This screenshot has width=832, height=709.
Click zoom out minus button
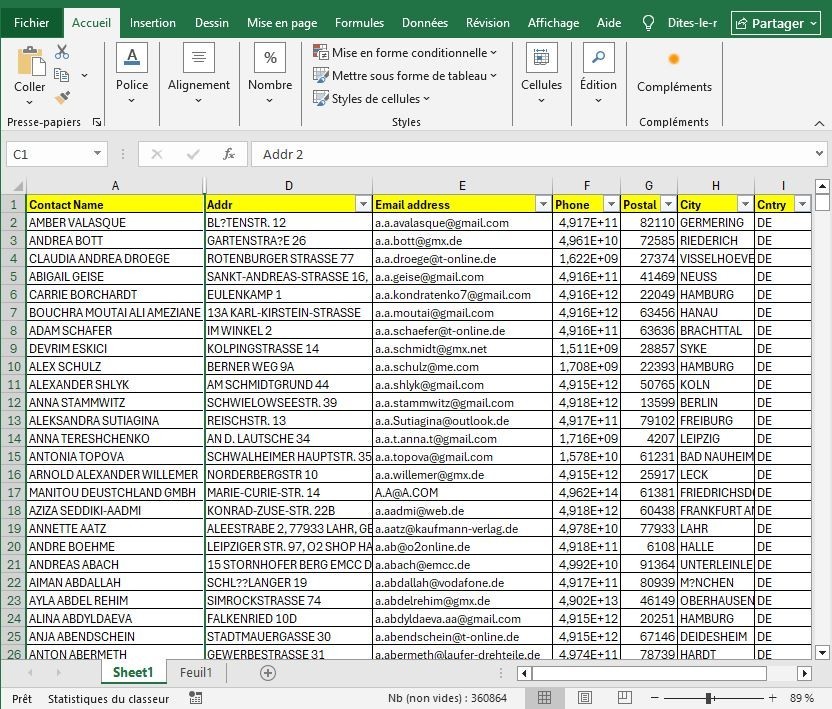[655, 698]
